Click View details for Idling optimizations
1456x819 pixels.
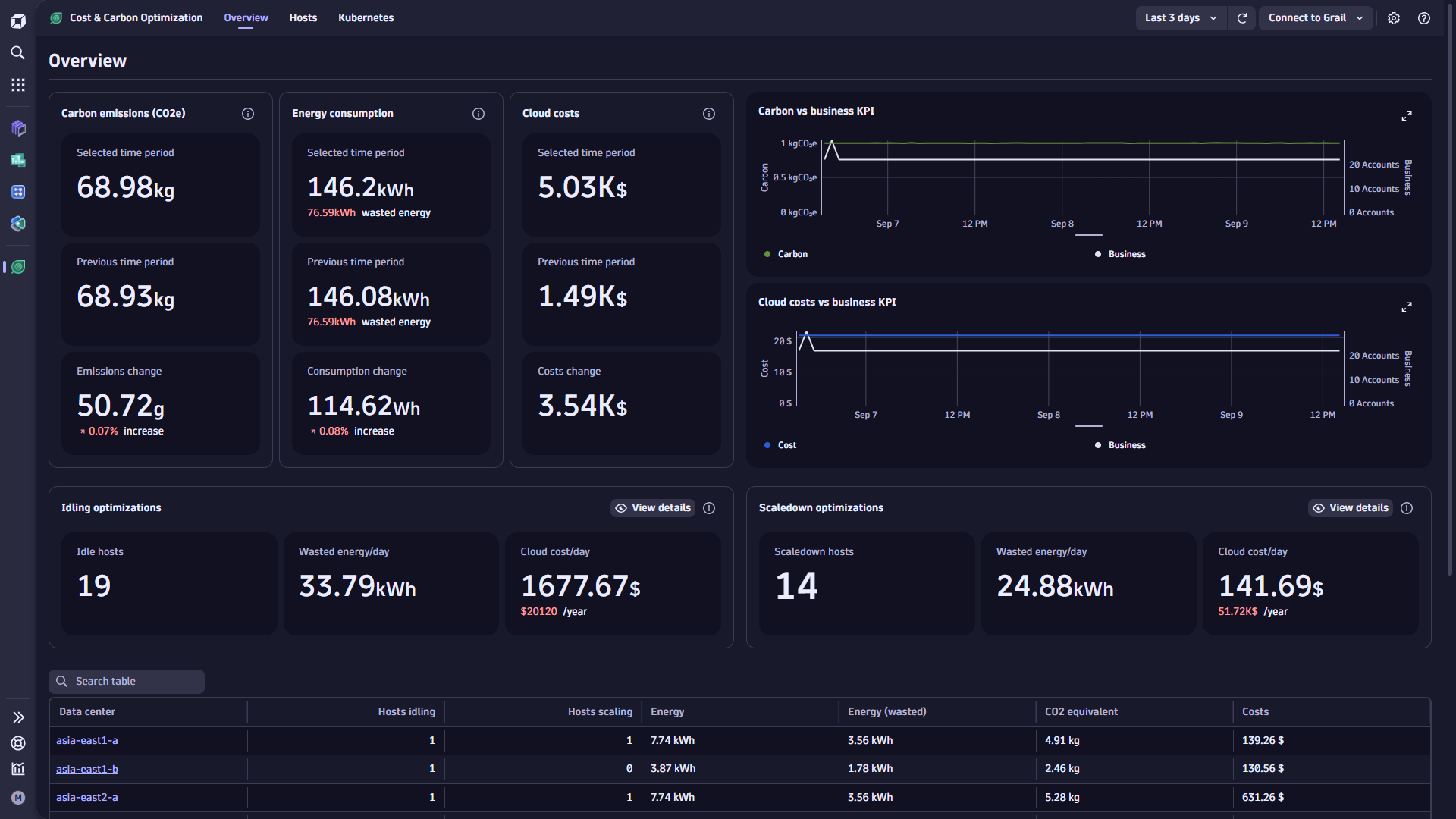(x=653, y=508)
